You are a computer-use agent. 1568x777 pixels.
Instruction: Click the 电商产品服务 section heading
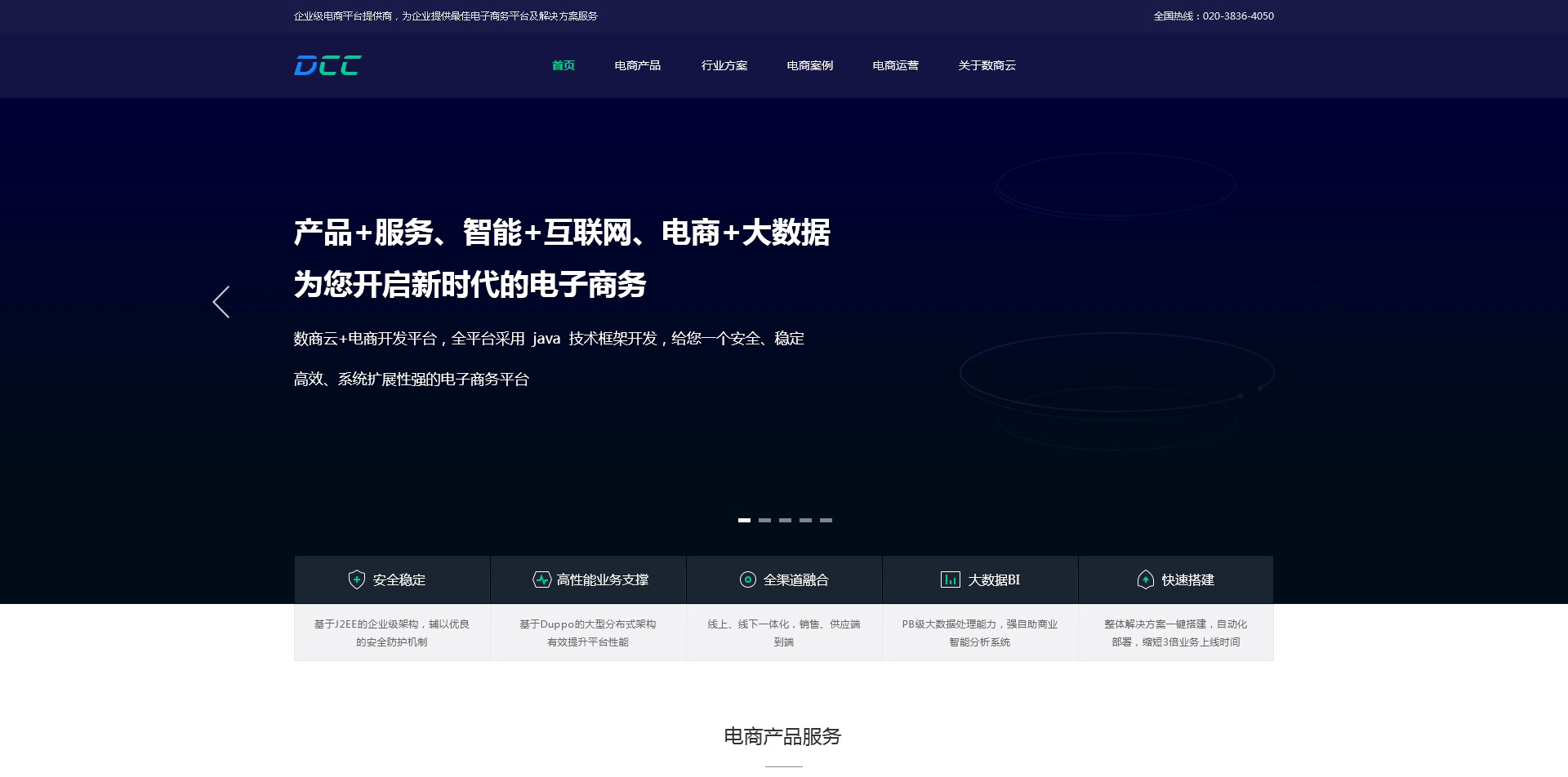(782, 737)
